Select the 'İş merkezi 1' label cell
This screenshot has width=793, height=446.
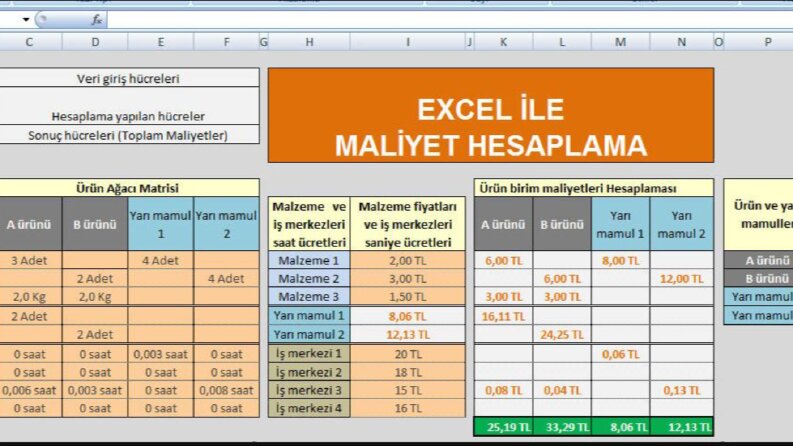click(309, 353)
